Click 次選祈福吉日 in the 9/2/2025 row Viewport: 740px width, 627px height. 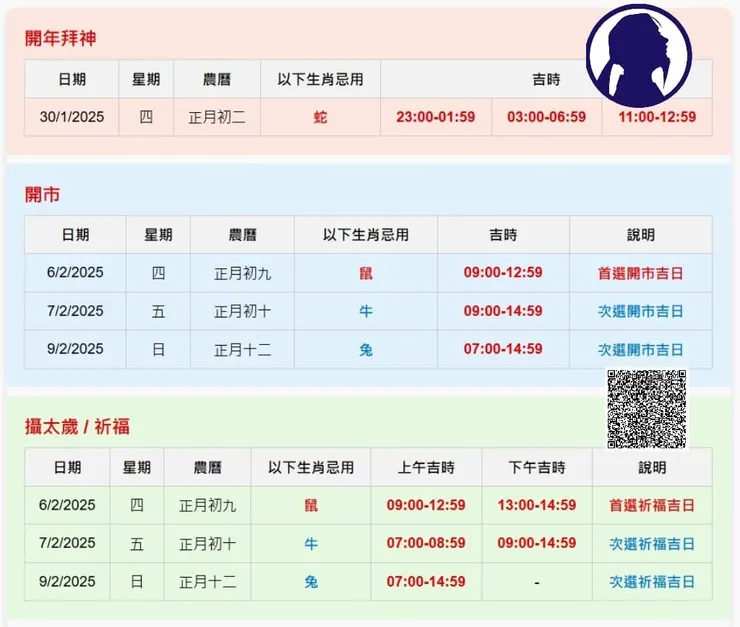pos(652,582)
